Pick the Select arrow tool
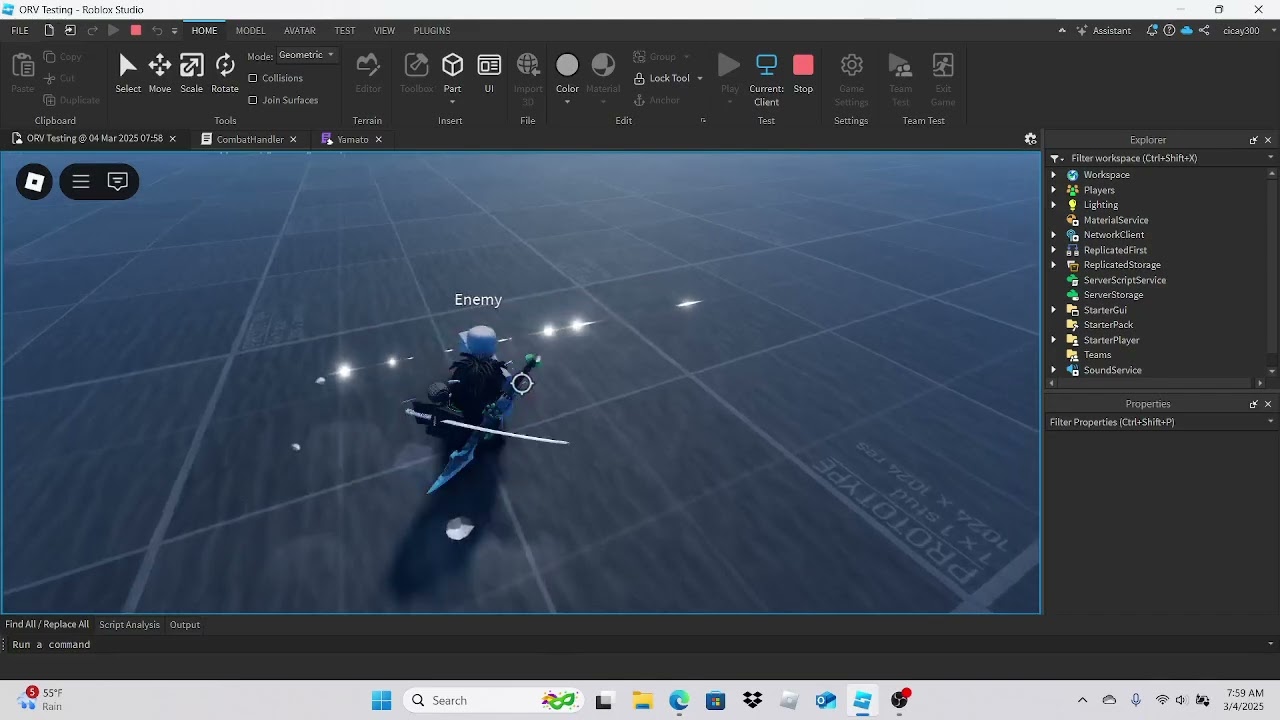The image size is (1280, 720). (x=128, y=73)
